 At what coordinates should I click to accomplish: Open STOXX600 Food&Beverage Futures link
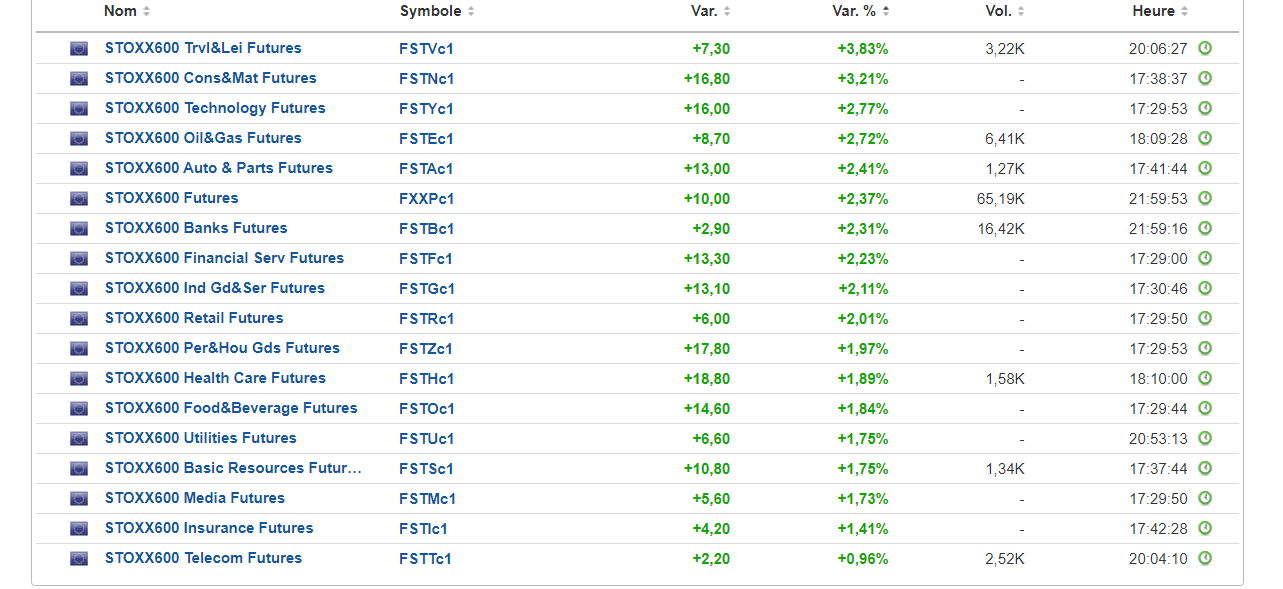[x=231, y=408]
